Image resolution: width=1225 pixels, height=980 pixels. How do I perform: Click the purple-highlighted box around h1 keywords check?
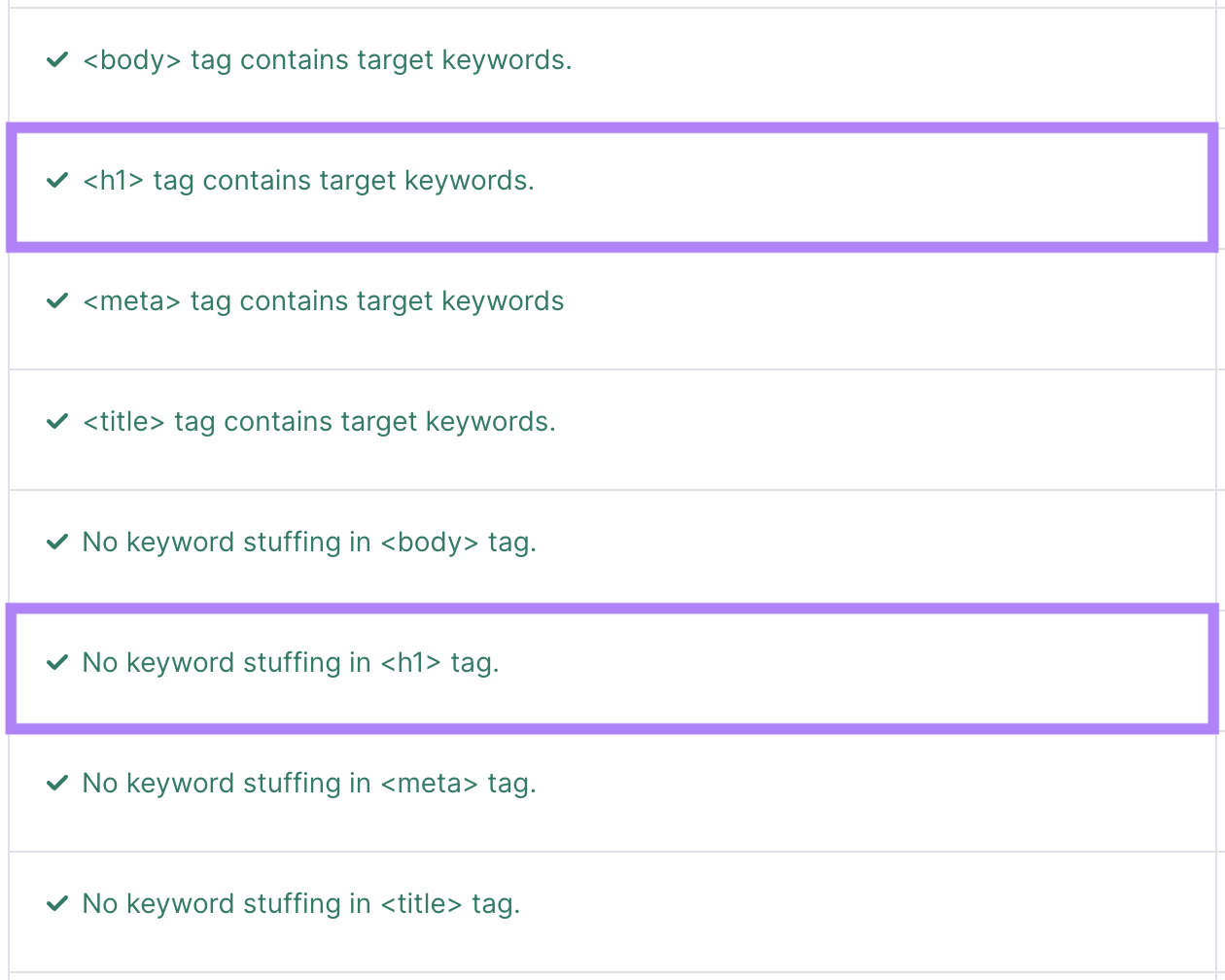[875, 187]
